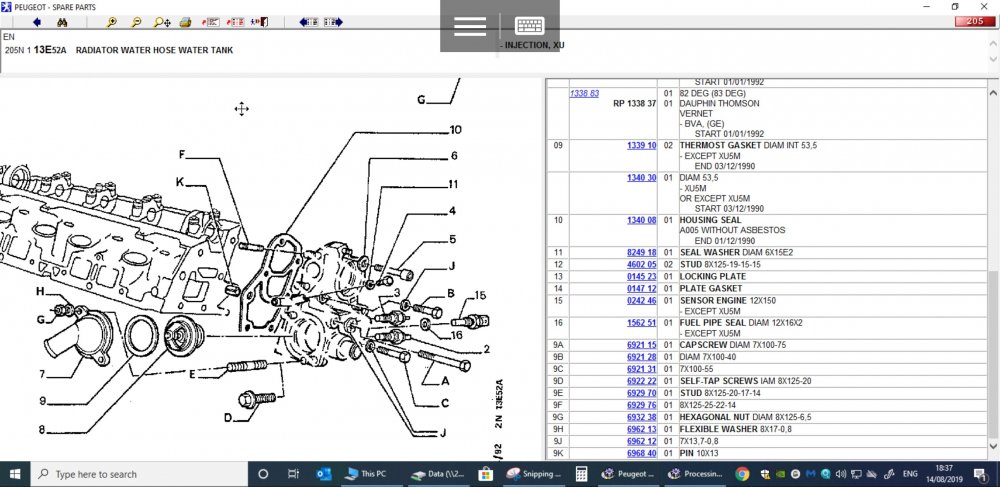Viewport: 1000px width, 487px height.
Task: Open part number 1562 51 fuel pipe seal
Action: point(642,323)
